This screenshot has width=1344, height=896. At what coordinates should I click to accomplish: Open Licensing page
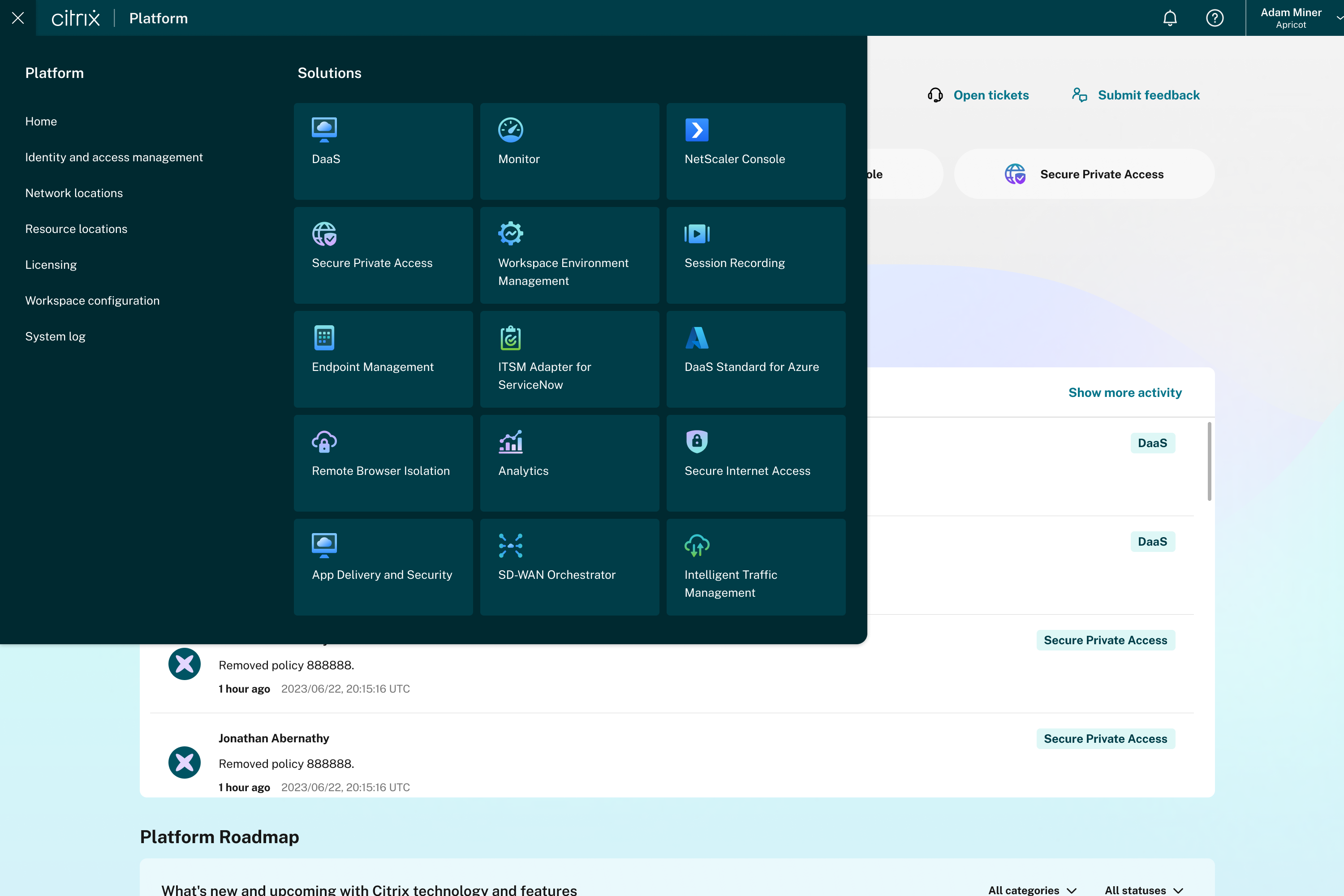click(51, 265)
